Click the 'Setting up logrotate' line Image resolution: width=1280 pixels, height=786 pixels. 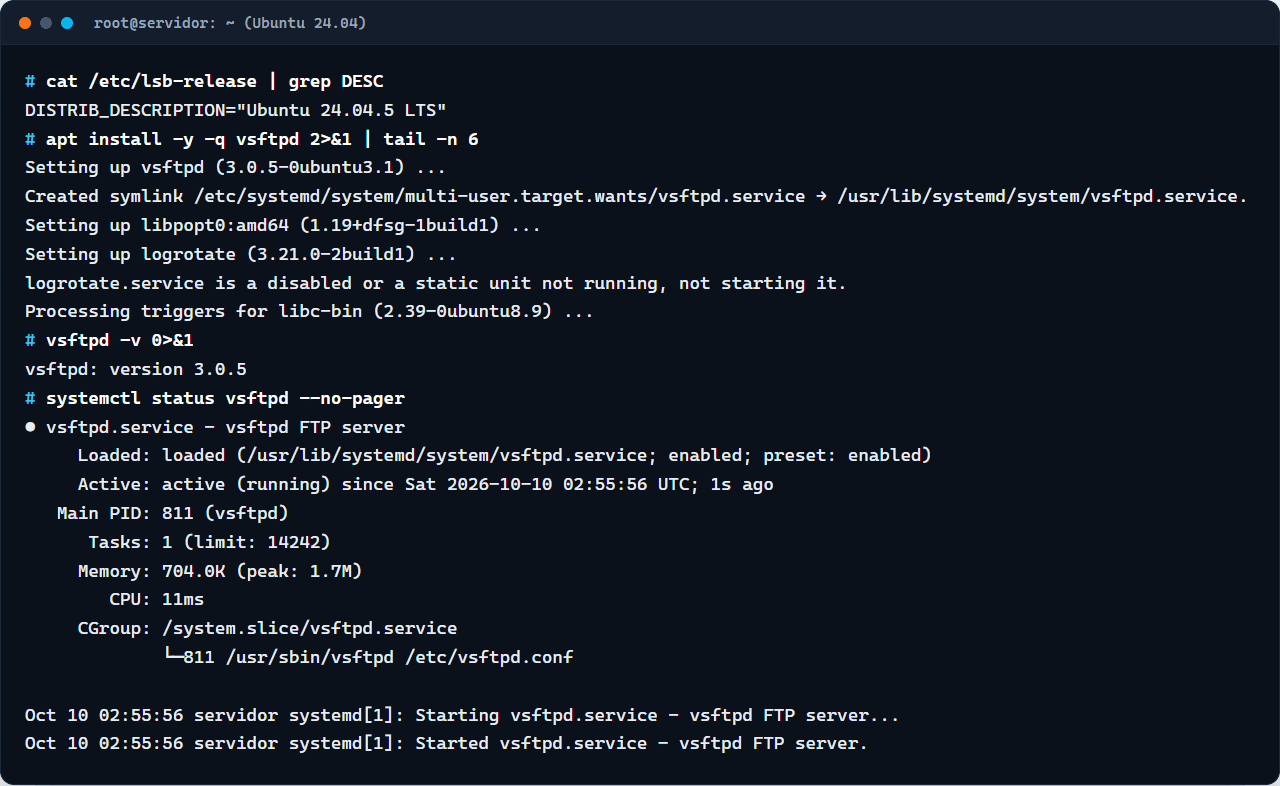tap(241, 254)
